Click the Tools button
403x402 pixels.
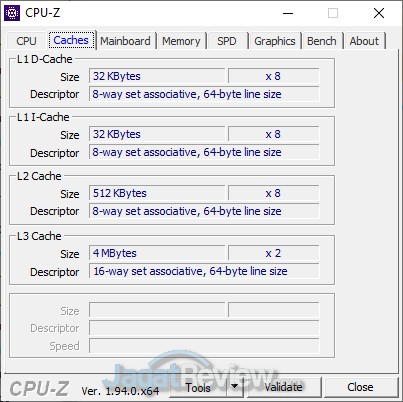pyautogui.click(x=198, y=387)
